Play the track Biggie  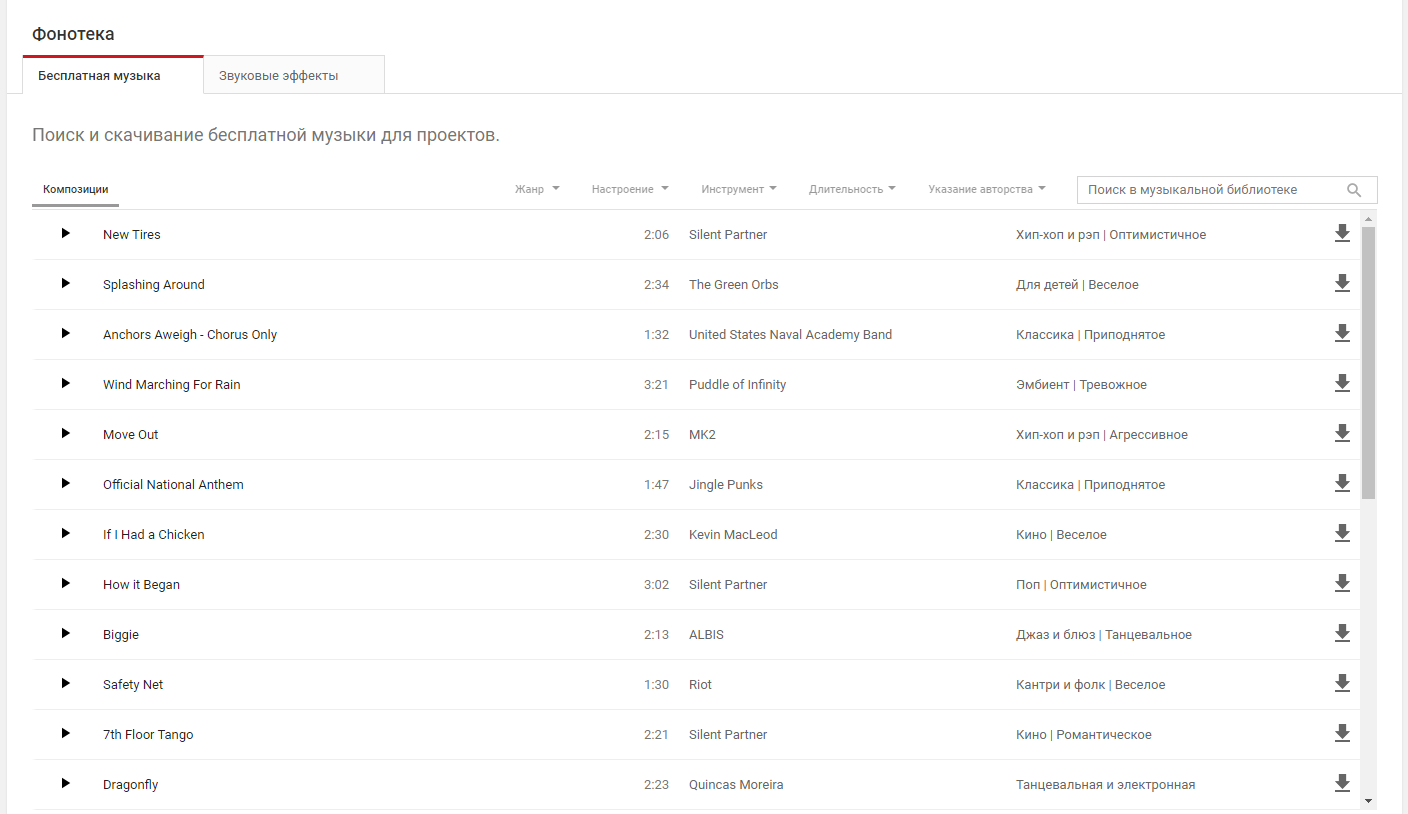(66, 633)
